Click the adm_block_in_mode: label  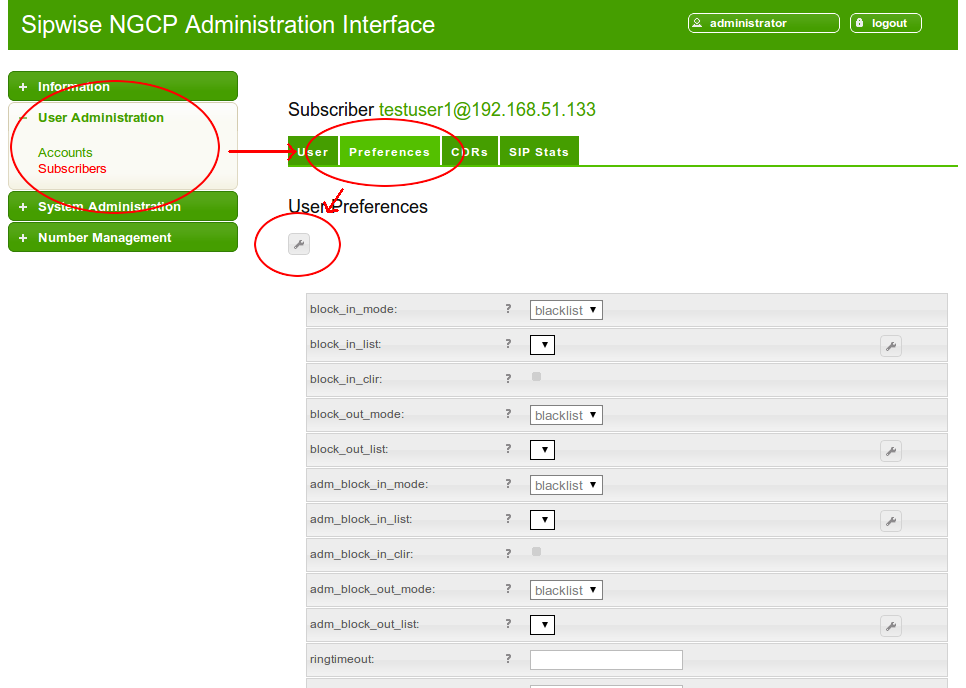pyautogui.click(x=369, y=484)
